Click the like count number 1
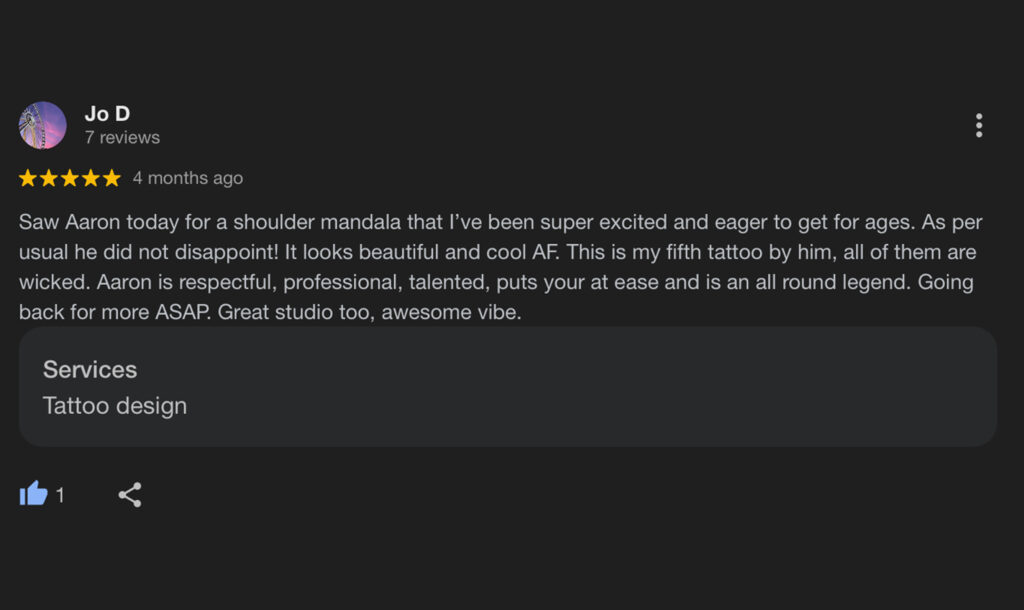Viewport: 1024px width, 610px height. click(60, 496)
